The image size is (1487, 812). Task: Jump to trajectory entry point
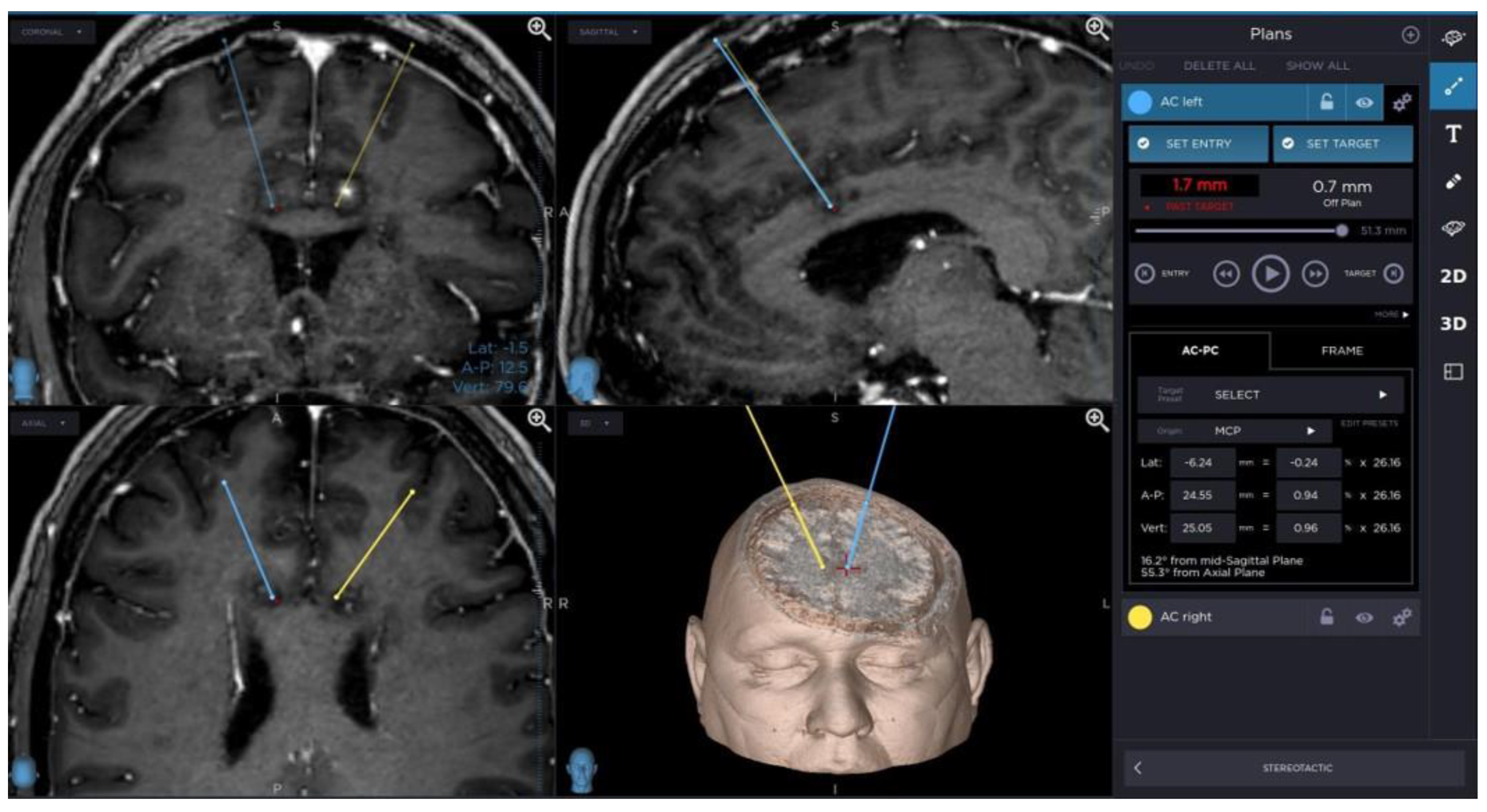[x=1145, y=273]
